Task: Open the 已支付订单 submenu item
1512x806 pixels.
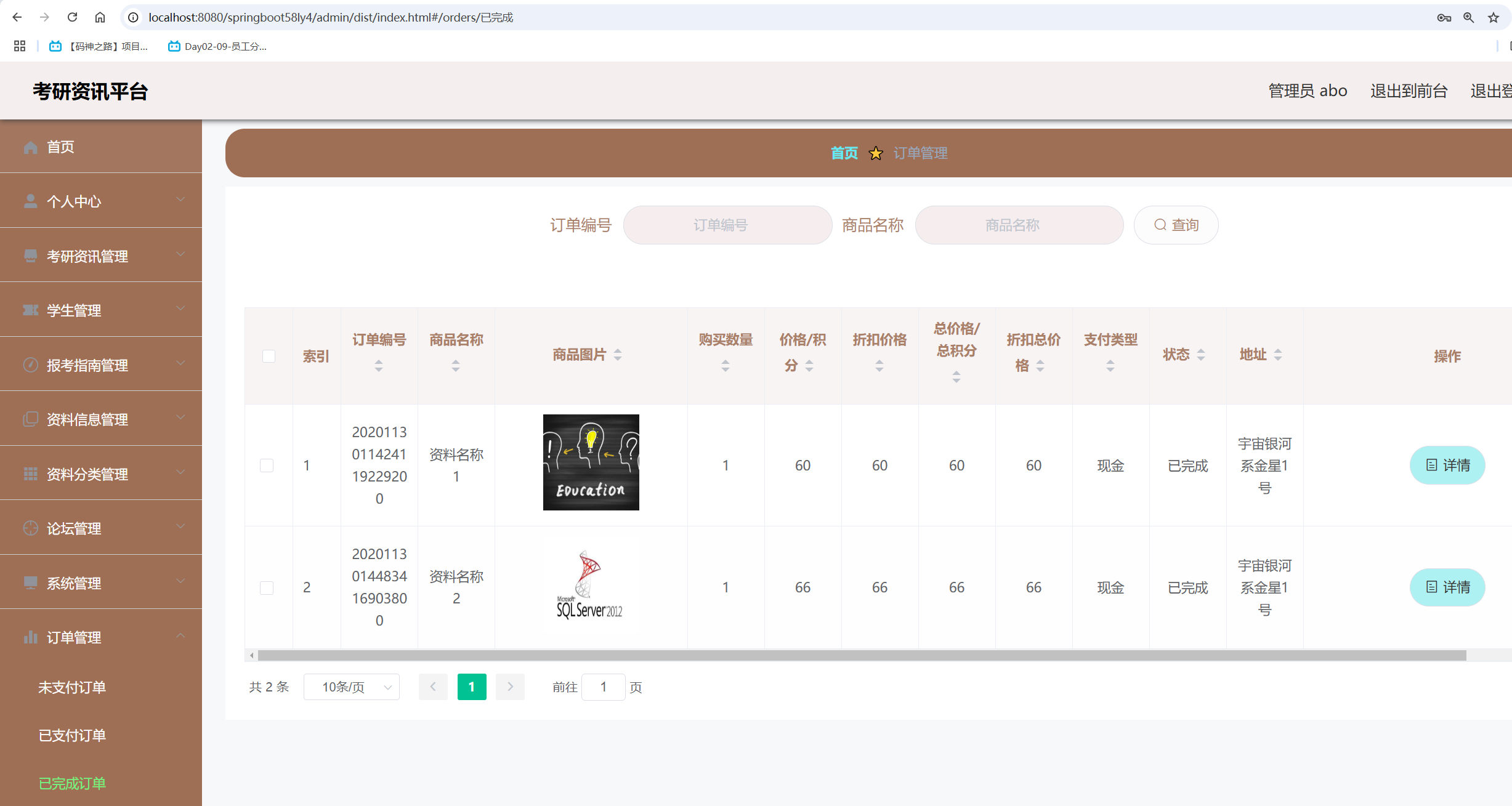Action: [x=72, y=735]
